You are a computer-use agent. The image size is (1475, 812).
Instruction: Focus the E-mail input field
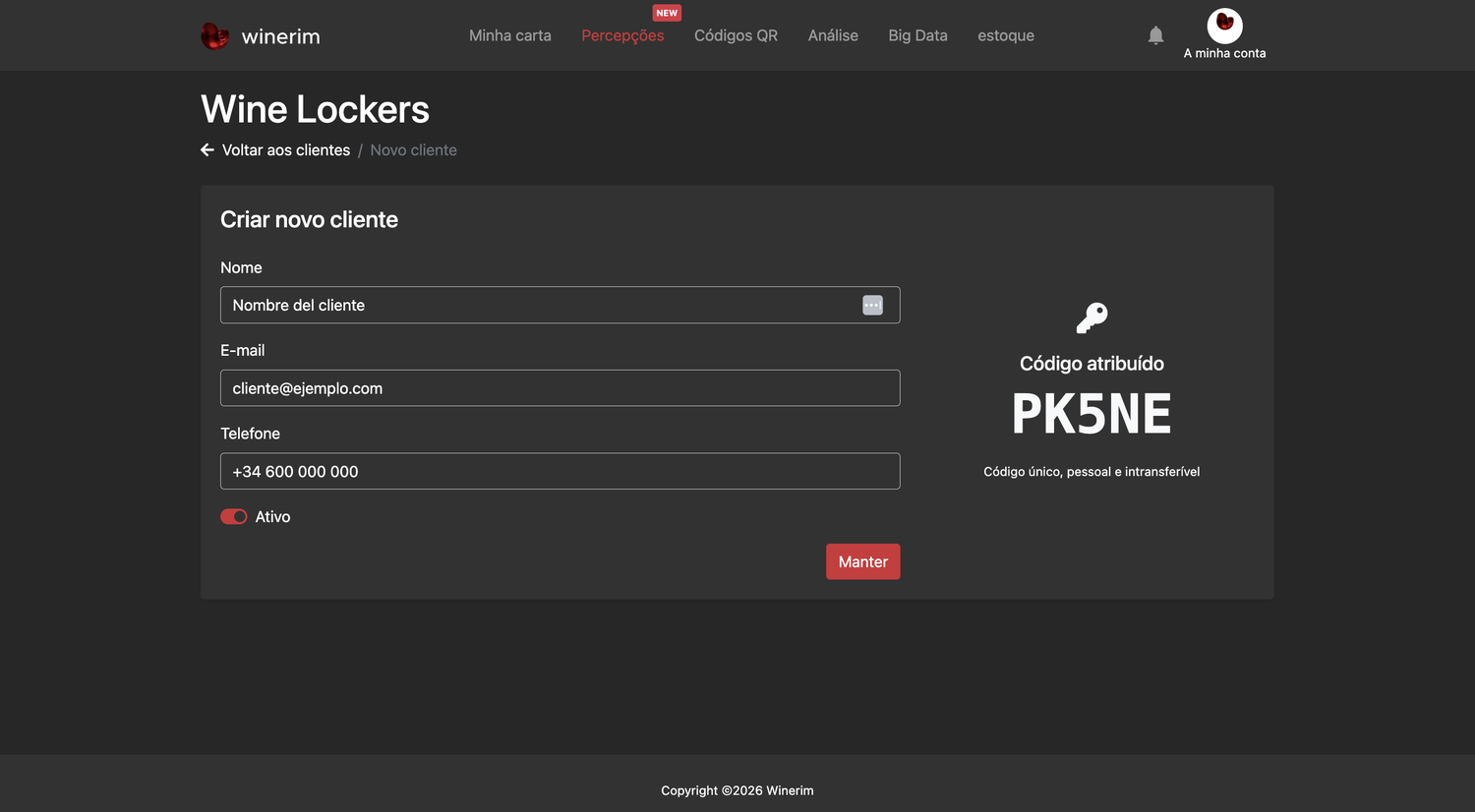(560, 388)
